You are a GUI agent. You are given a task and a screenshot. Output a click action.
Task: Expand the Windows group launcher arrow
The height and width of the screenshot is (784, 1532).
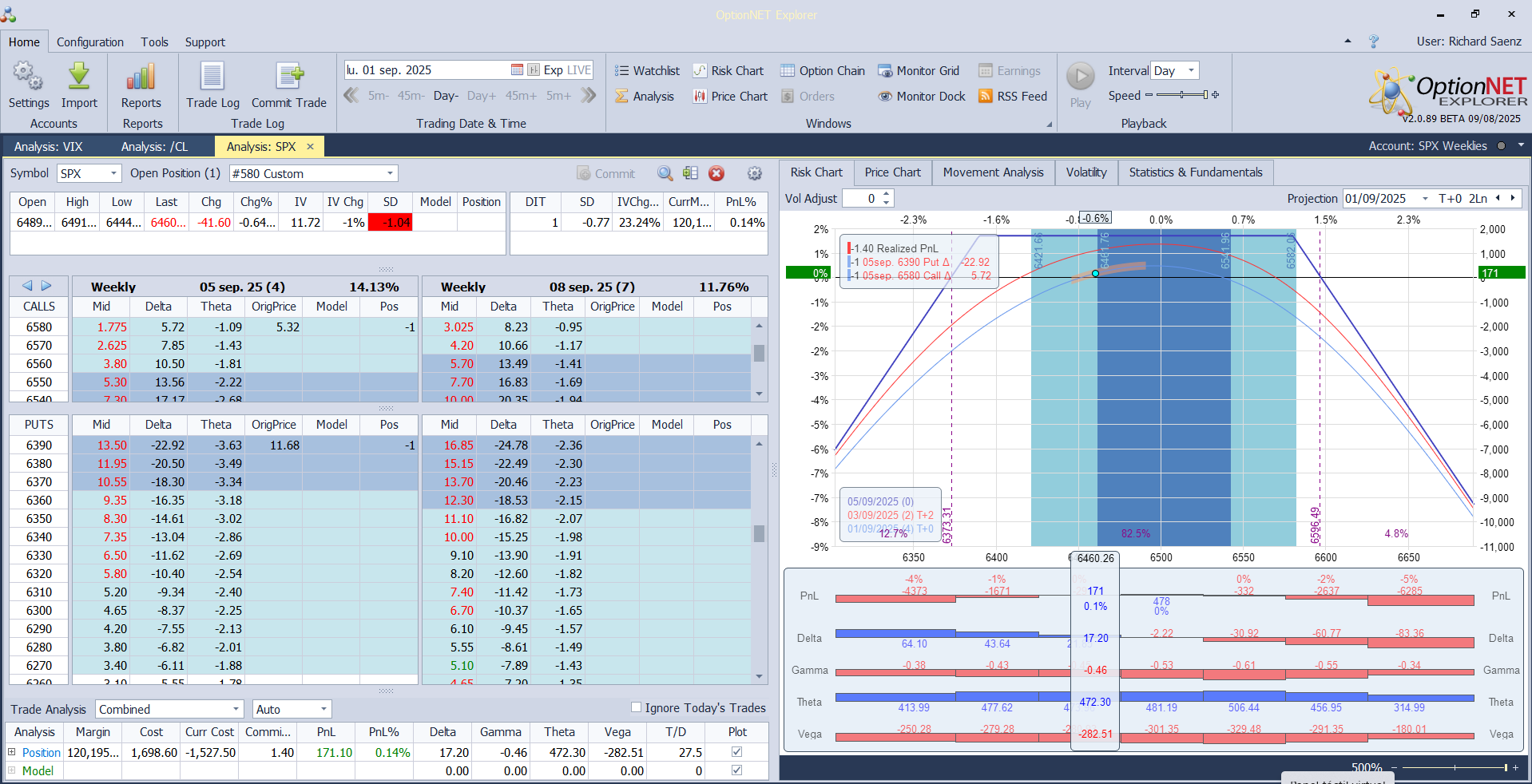click(x=1050, y=125)
